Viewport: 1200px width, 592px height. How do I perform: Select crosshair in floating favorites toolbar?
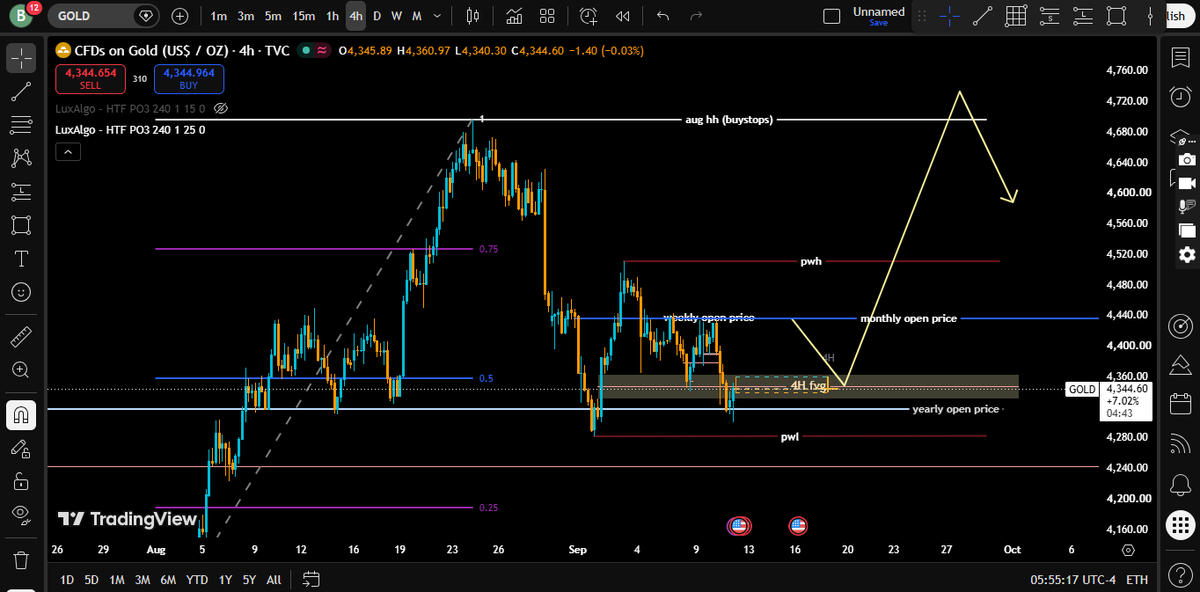tap(950, 16)
